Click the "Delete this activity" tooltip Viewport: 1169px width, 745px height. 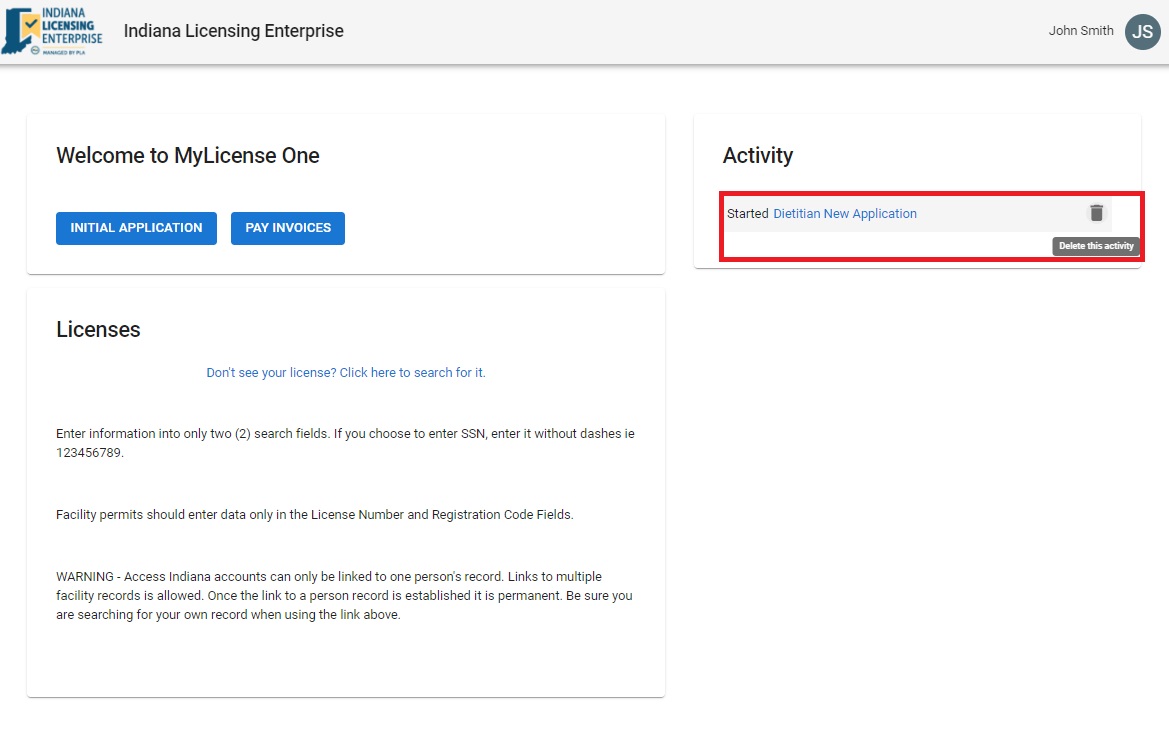pyautogui.click(x=1096, y=246)
